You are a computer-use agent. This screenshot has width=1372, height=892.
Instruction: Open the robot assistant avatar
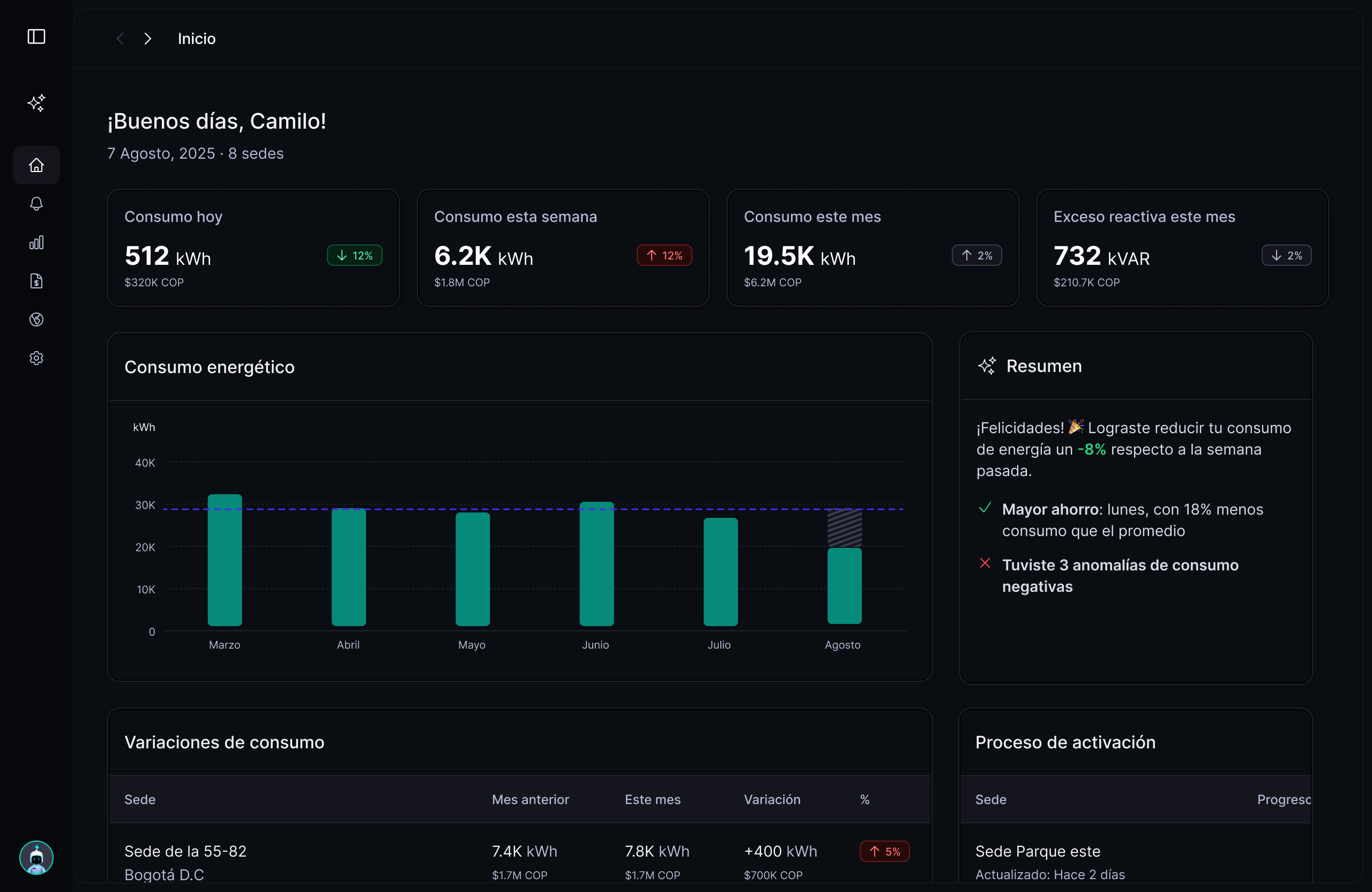coord(36,858)
